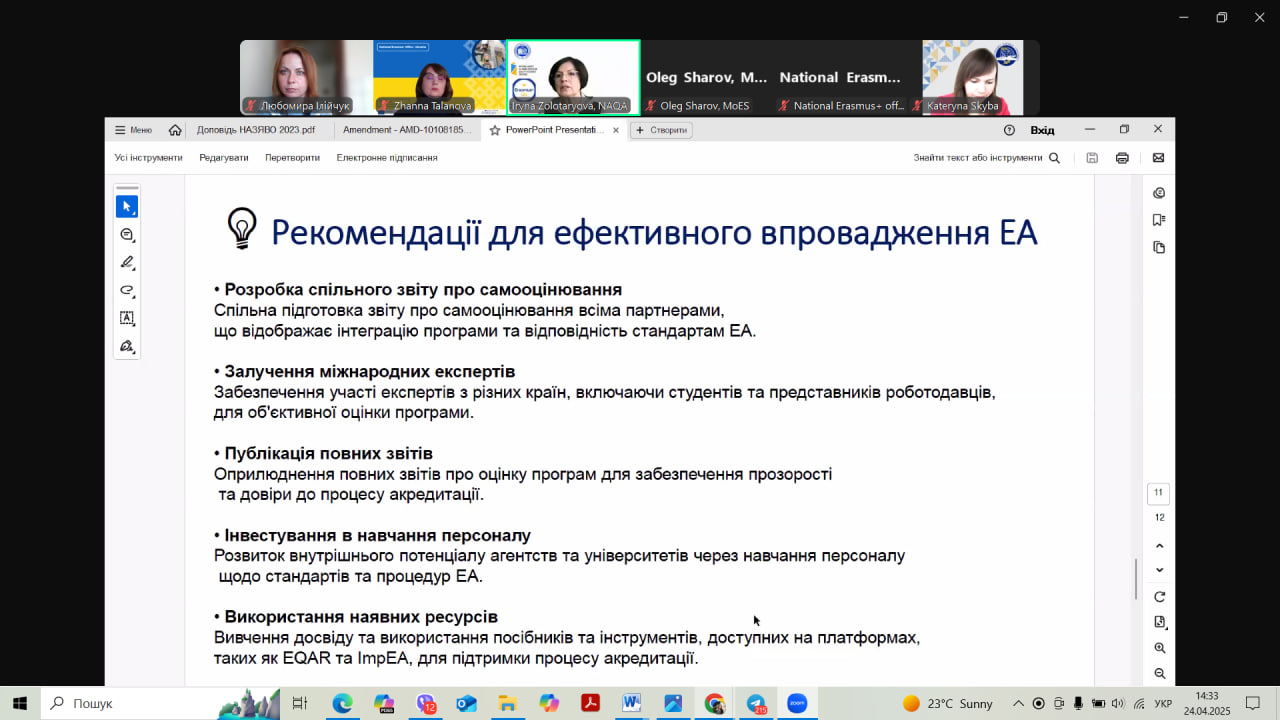Image resolution: width=1280 pixels, height=720 pixels.
Task: Open the Редагувати menu item
Action: coord(224,158)
